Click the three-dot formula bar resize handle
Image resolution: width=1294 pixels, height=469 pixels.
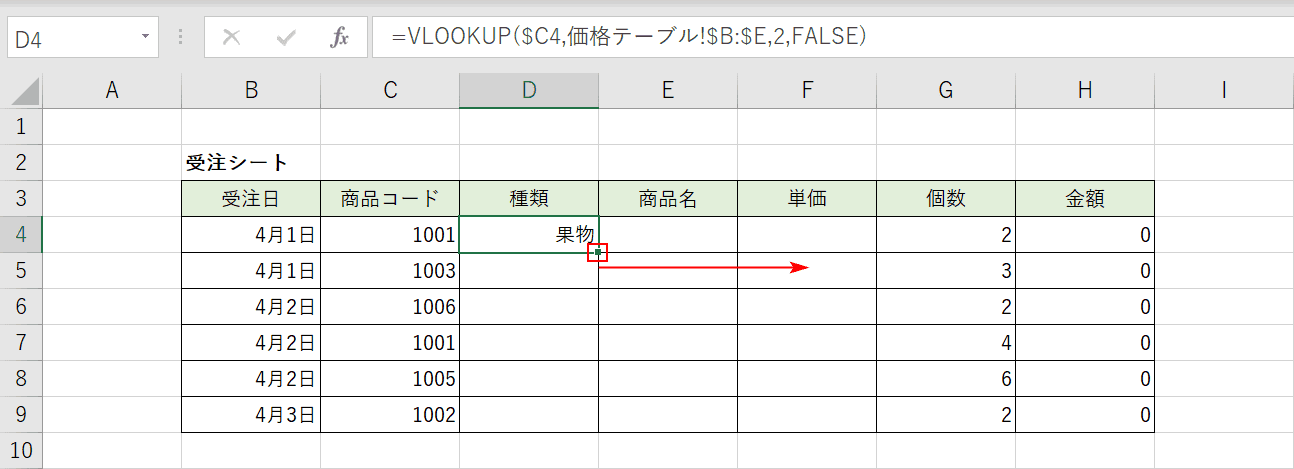(181, 38)
